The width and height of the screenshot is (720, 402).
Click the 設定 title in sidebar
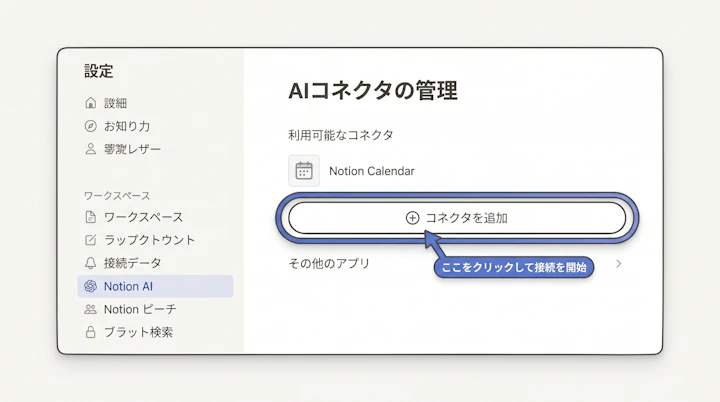[x=98, y=71]
